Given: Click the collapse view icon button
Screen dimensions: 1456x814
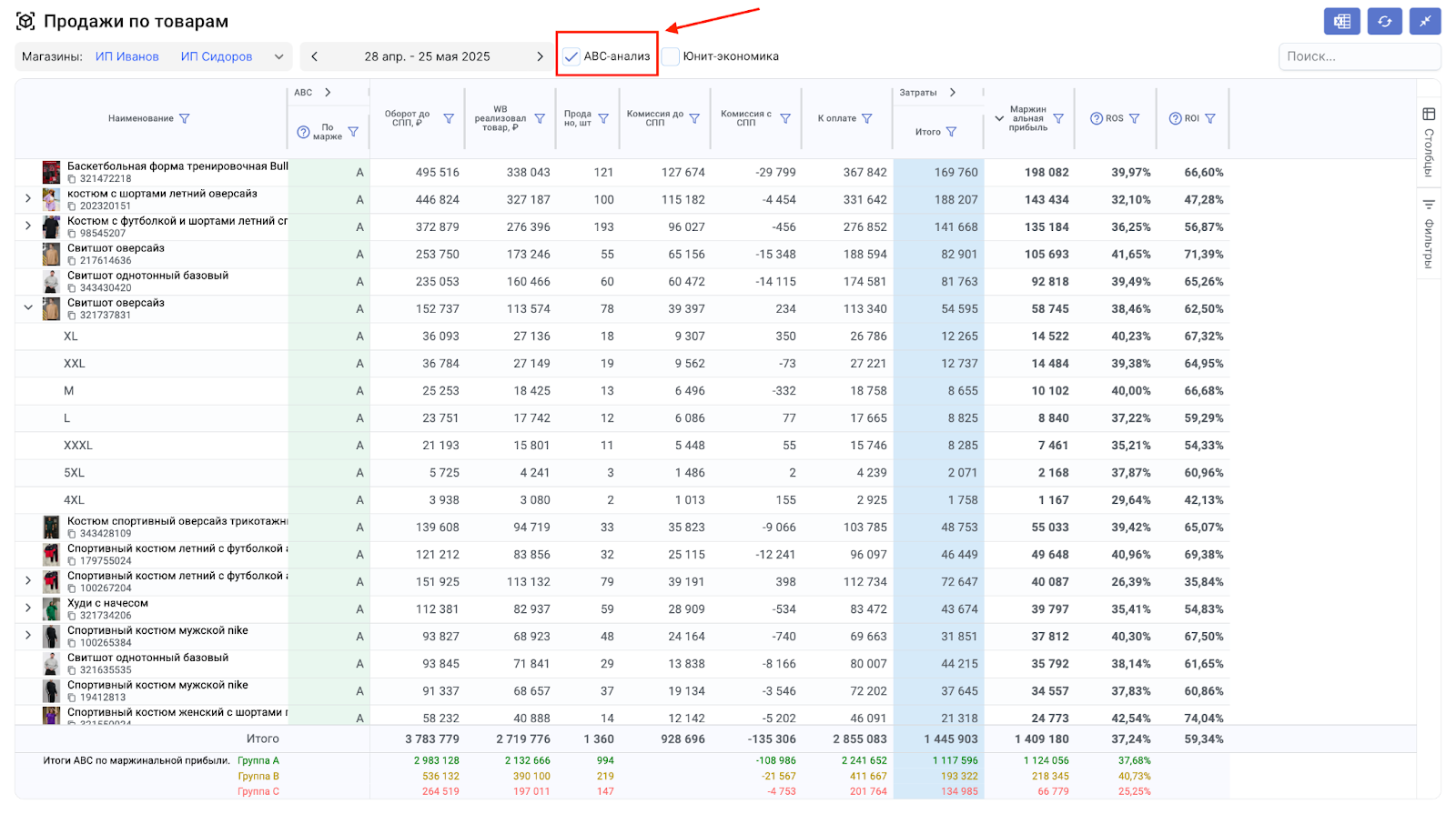Looking at the screenshot, I should pos(1424,21).
